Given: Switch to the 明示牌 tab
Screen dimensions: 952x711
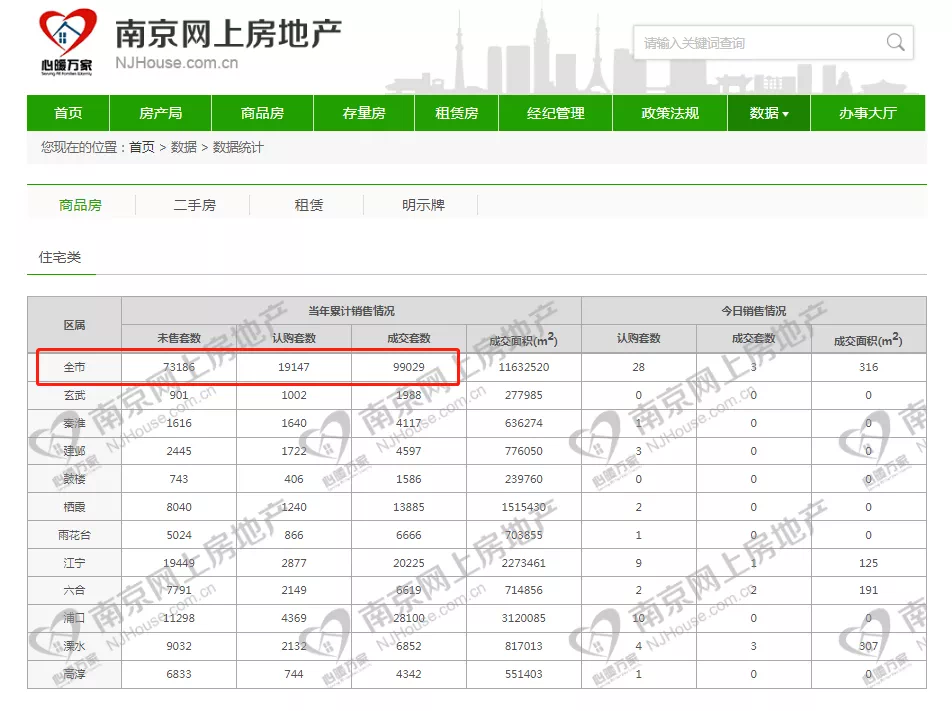Looking at the screenshot, I should tap(423, 205).
